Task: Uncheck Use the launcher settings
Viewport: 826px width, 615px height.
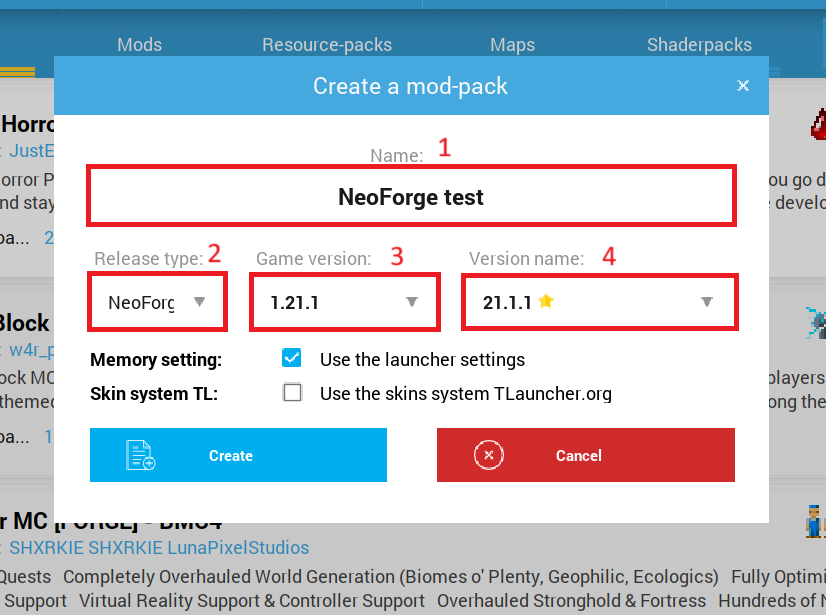Action: point(292,358)
